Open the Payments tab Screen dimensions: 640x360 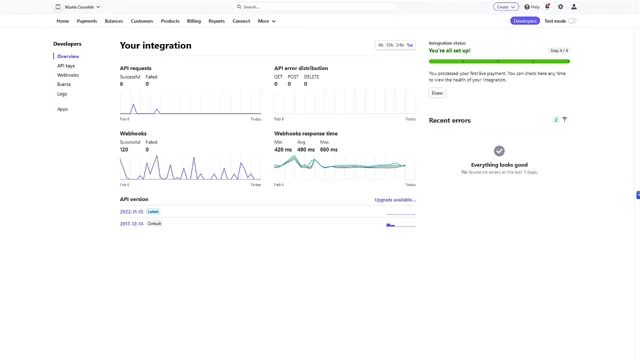87,21
